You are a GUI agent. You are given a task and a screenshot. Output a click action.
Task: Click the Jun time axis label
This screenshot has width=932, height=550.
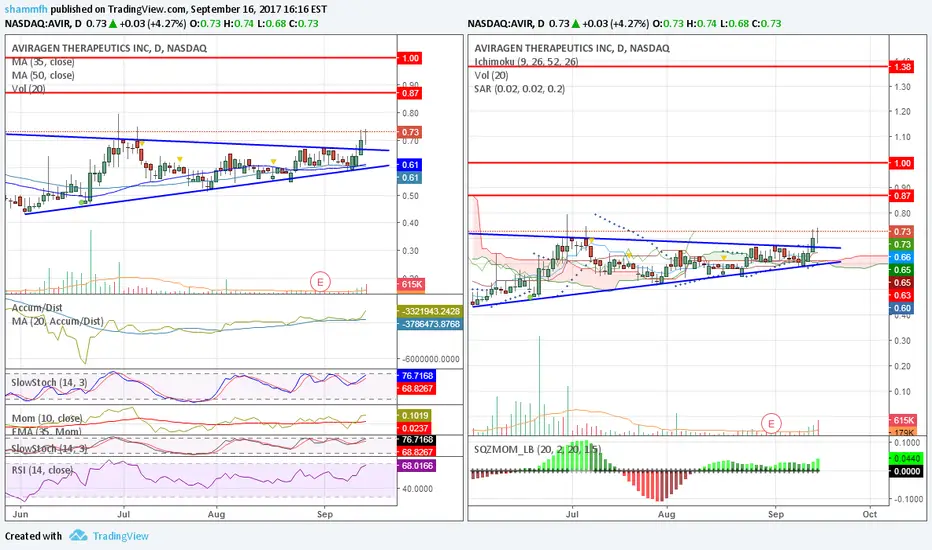point(20,514)
